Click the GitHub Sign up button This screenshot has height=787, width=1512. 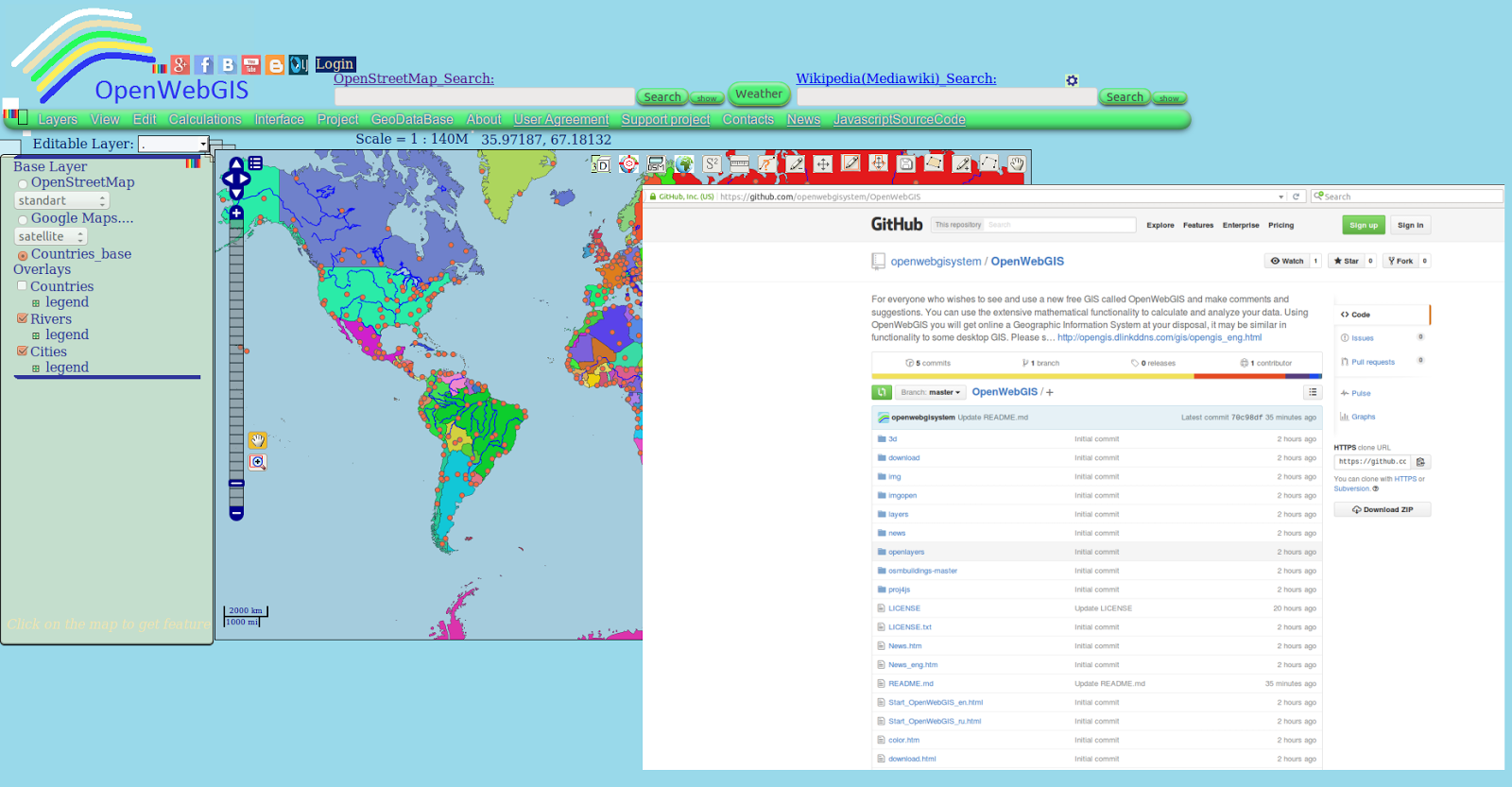(1364, 225)
